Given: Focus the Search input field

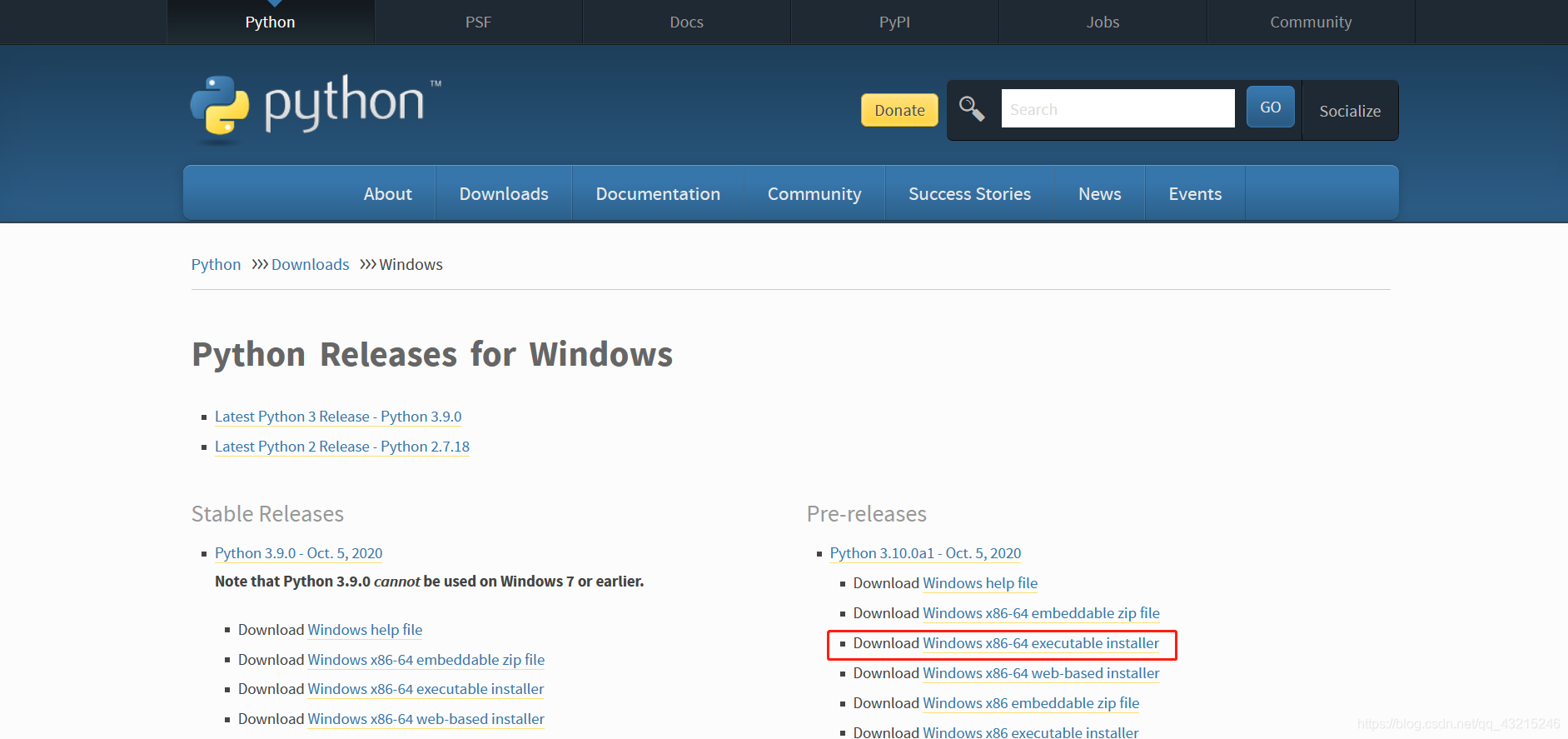Looking at the screenshot, I should (1118, 108).
